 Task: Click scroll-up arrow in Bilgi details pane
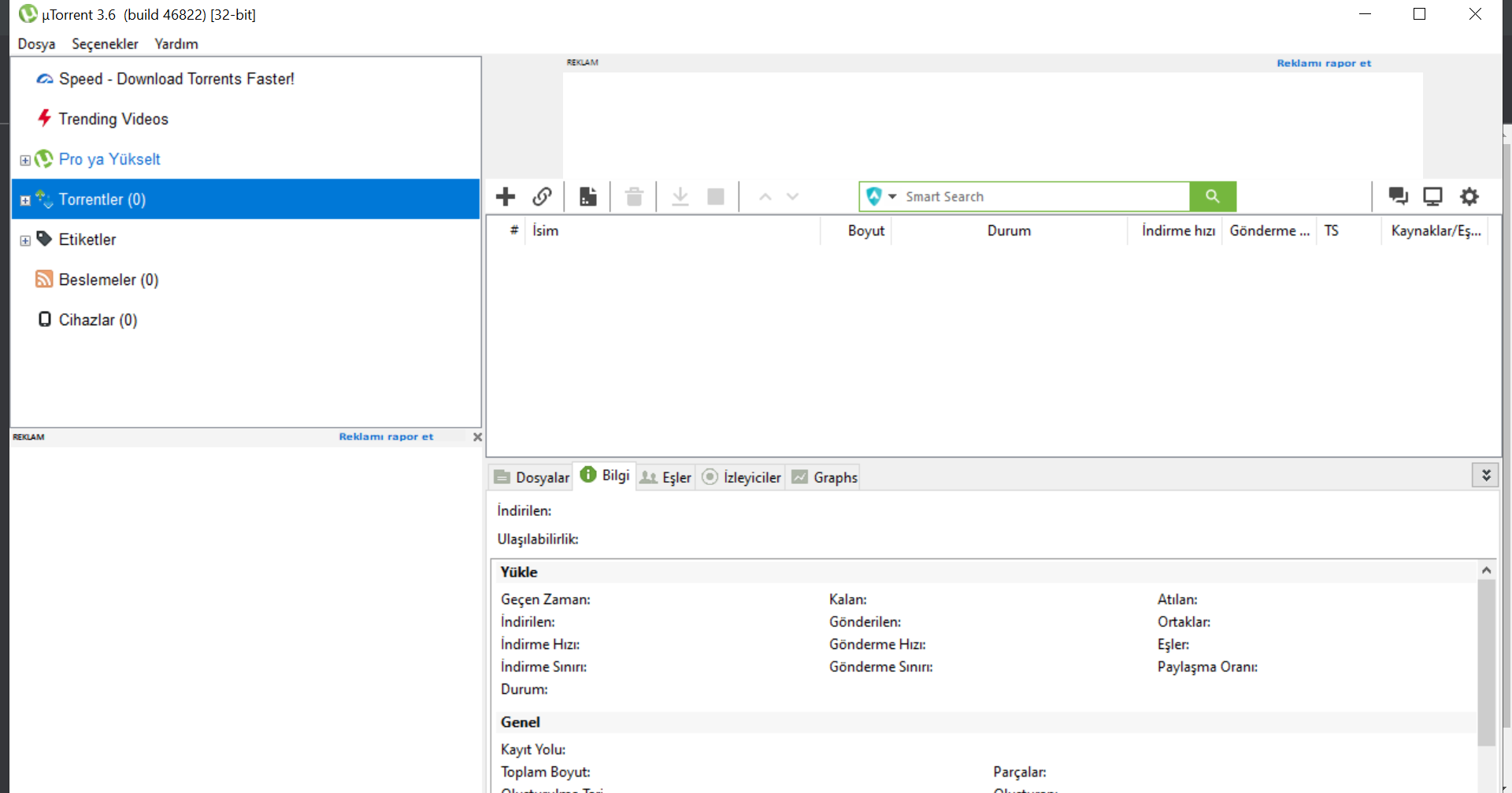pyautogui.click(x=1486, y=570)
